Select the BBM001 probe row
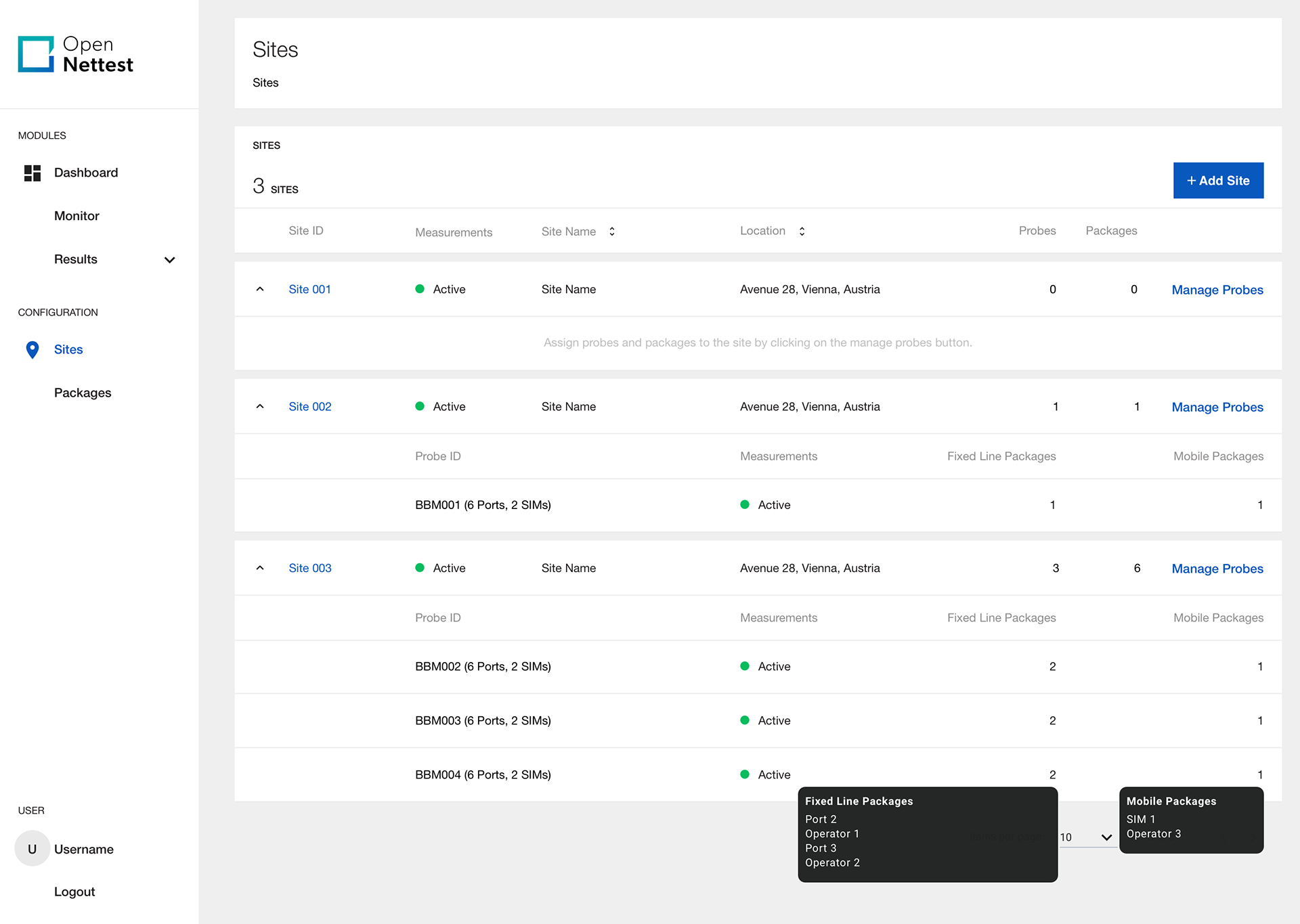 click(x=483, y=505)
